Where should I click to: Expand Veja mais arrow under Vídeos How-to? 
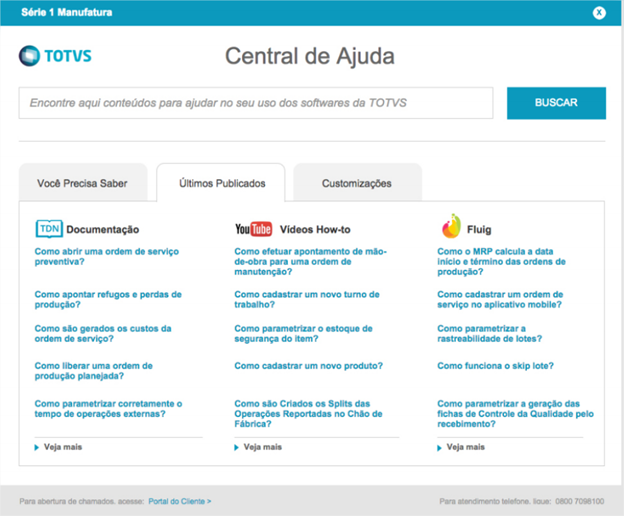point(236,448)
